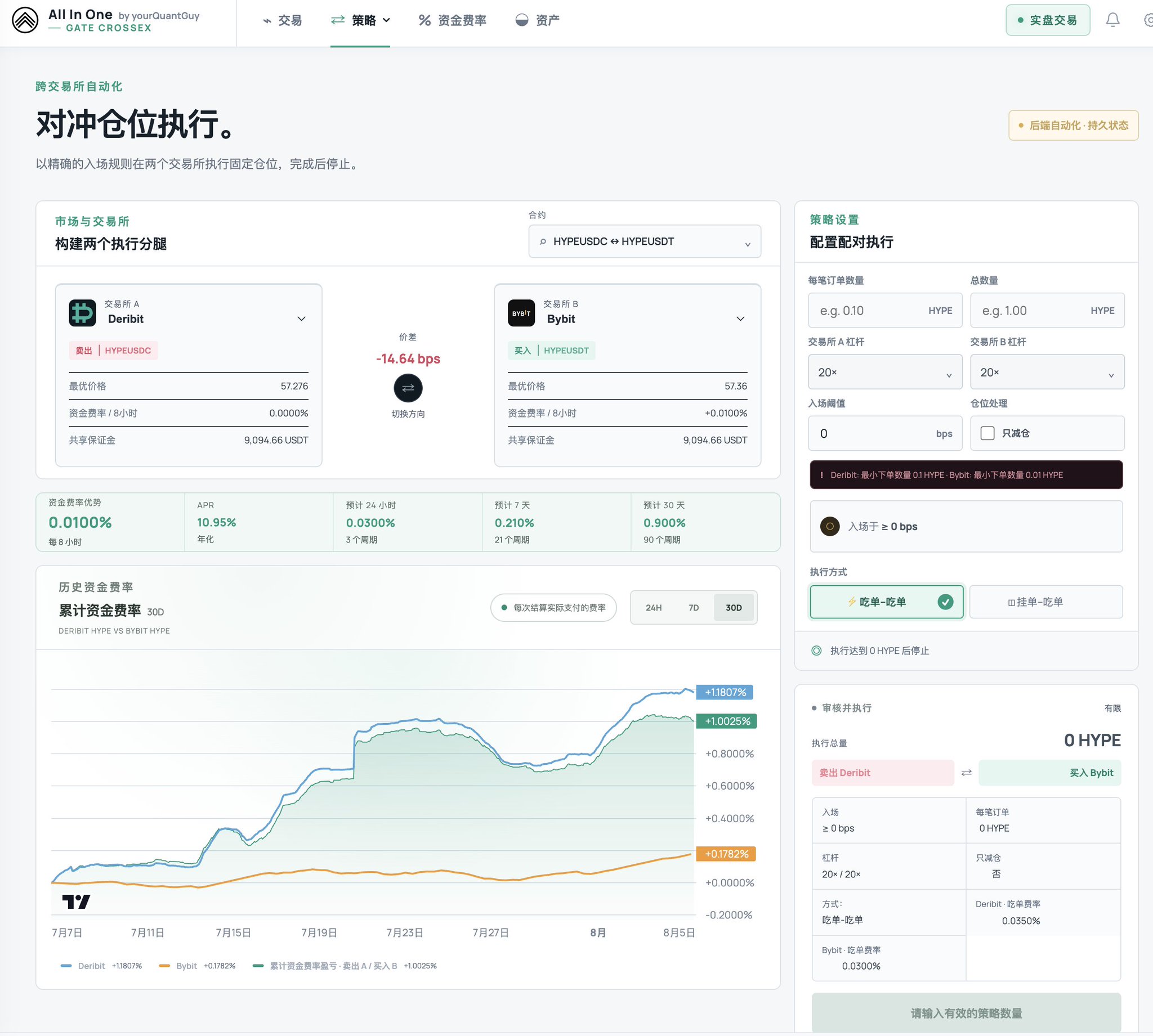1153x1036 pixels.
Task: Click the 买入 HYPEUSDT tag
Action: pos(551,351)
